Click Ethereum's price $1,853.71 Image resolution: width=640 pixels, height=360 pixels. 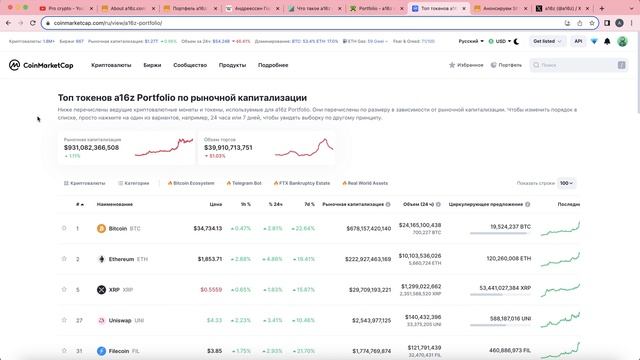coord(210,259)
